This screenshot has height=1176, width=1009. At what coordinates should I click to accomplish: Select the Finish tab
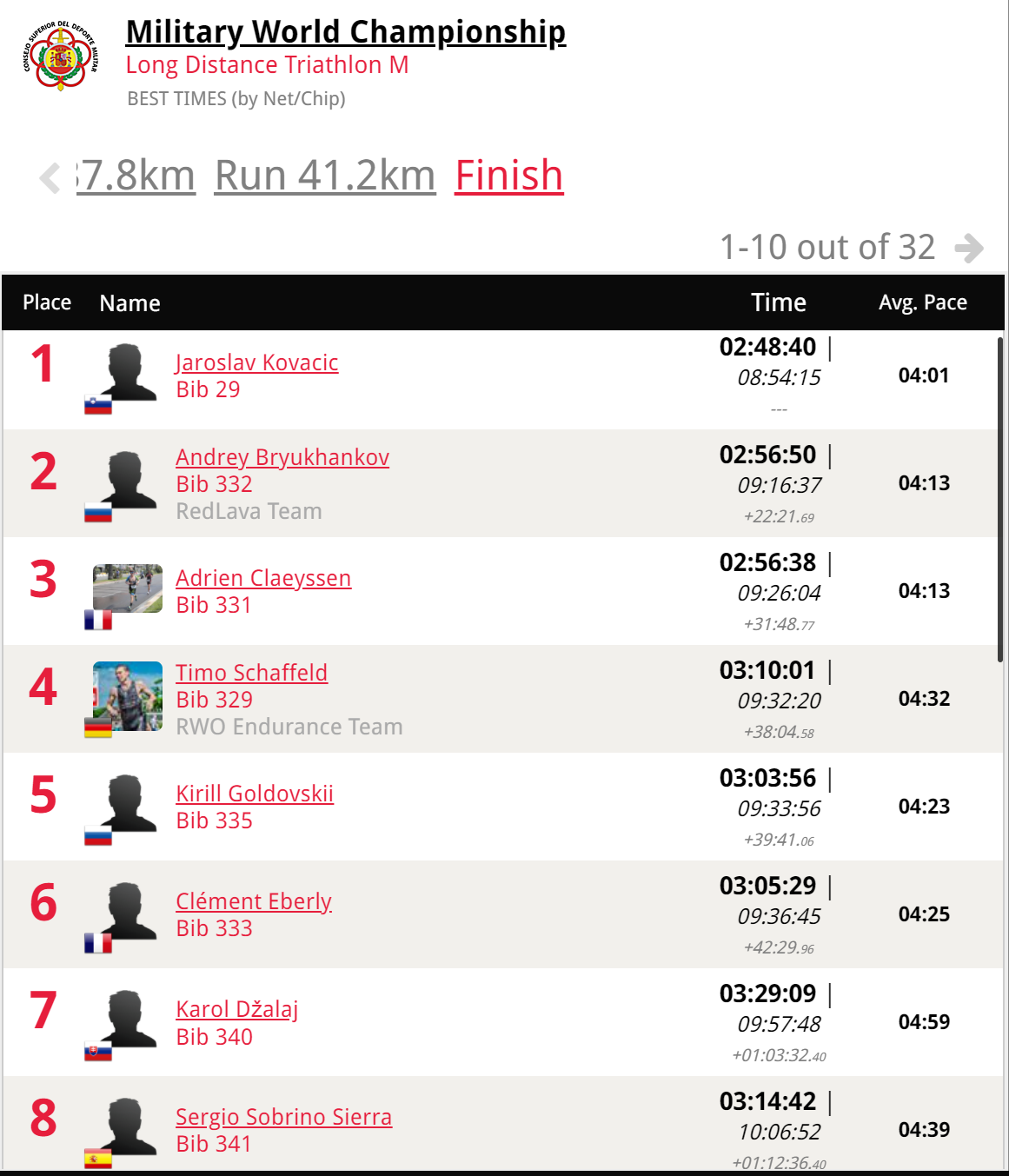pos(509,176)
